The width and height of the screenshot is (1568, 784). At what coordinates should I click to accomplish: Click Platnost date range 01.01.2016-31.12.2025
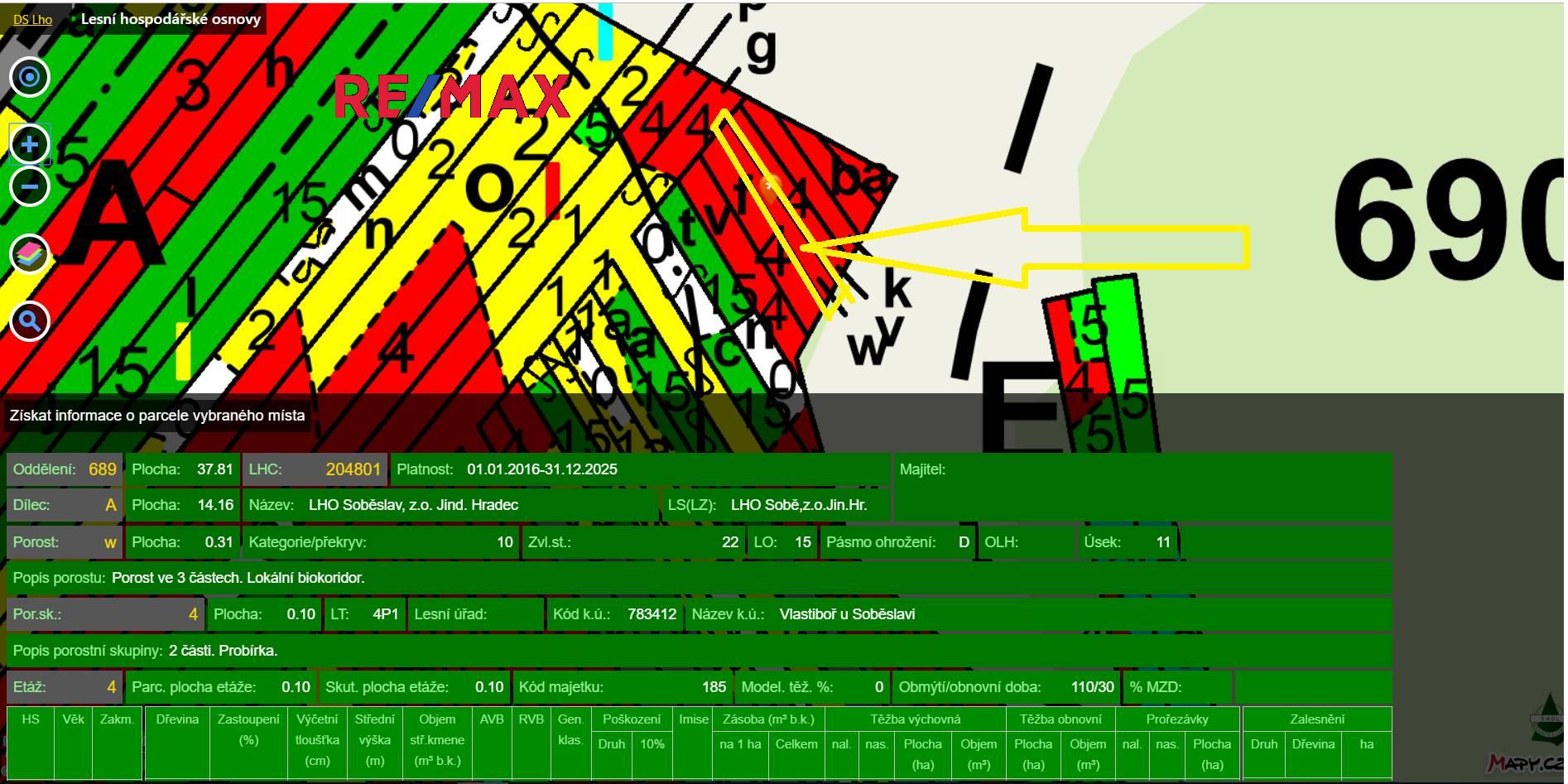tap(542, 469)
